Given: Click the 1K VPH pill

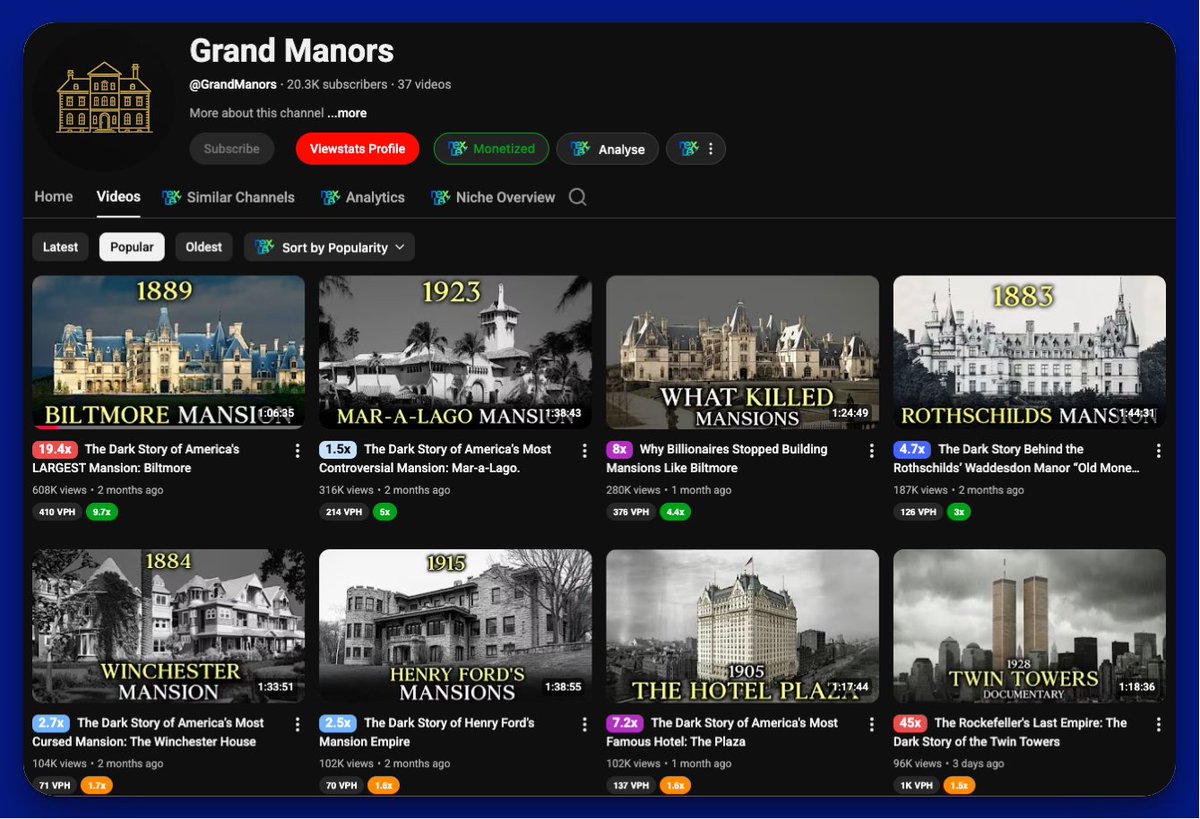Looking at the screenshot, I should 917,786.
